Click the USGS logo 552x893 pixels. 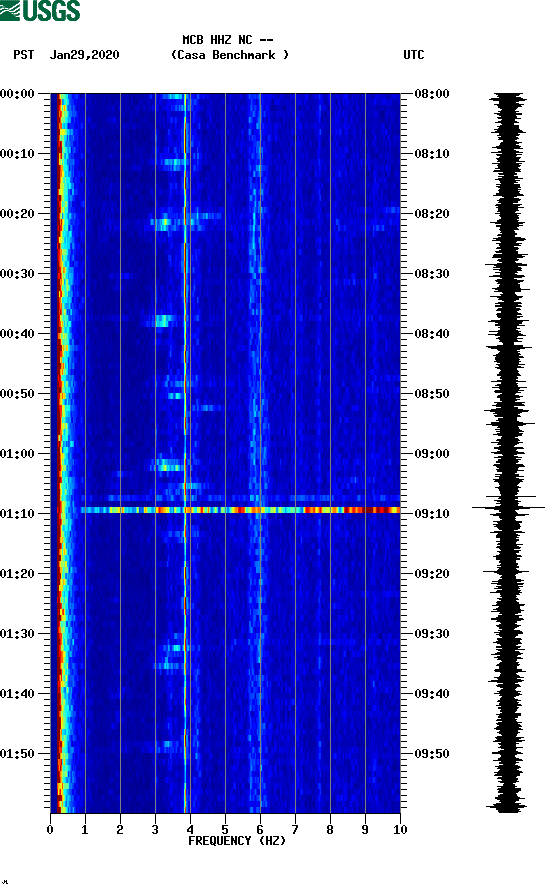[40, 10]
